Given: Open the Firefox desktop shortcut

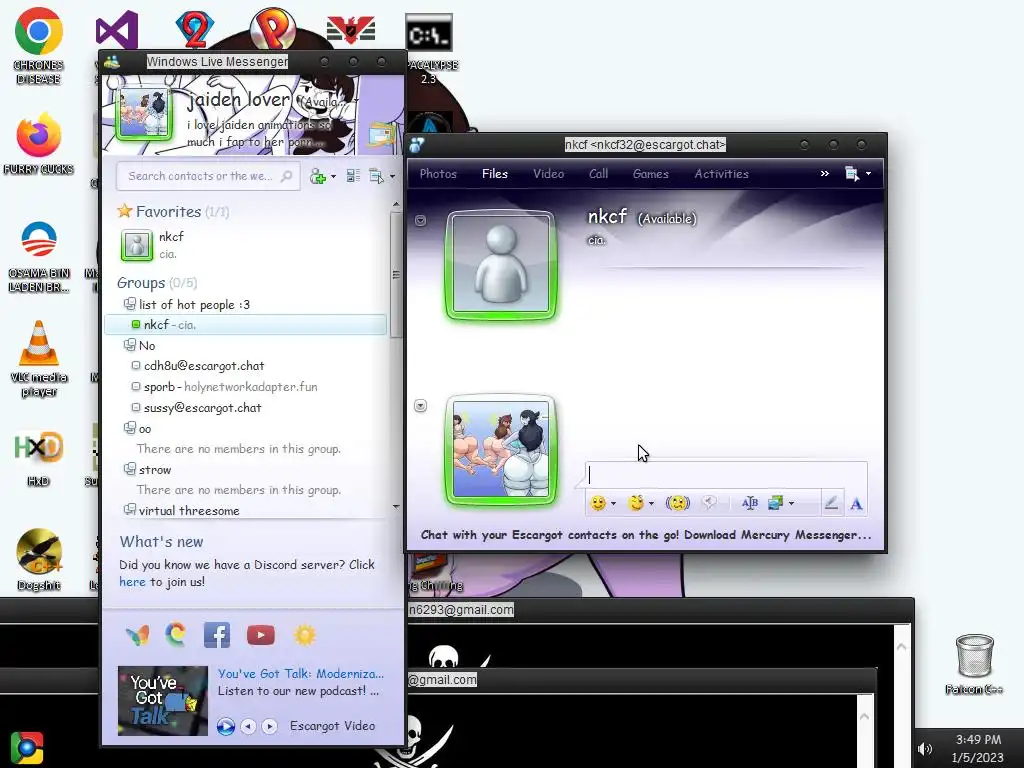Looking at the screenshot, I should tap(39, 144).
